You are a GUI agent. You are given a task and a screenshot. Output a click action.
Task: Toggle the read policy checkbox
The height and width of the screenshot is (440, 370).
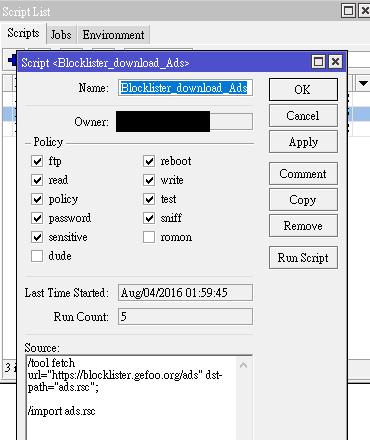click(37, 180)
